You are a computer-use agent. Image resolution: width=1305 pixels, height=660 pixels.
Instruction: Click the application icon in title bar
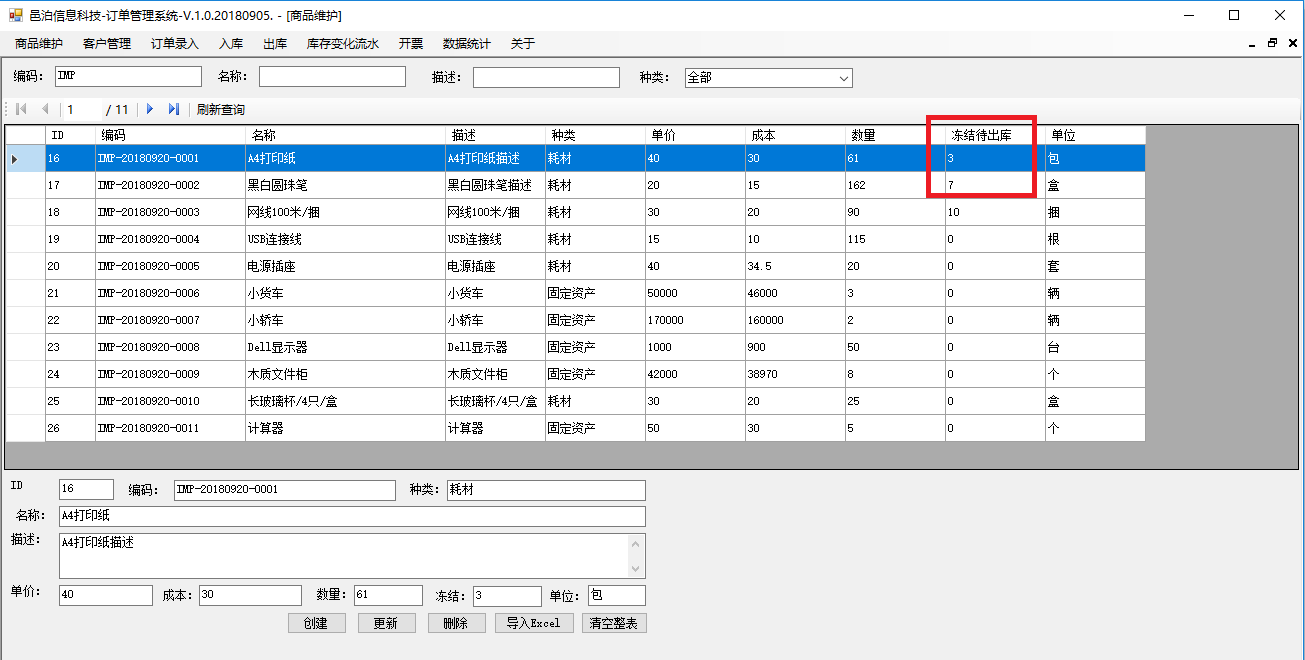pyautogui.click(x=15, y=15)
